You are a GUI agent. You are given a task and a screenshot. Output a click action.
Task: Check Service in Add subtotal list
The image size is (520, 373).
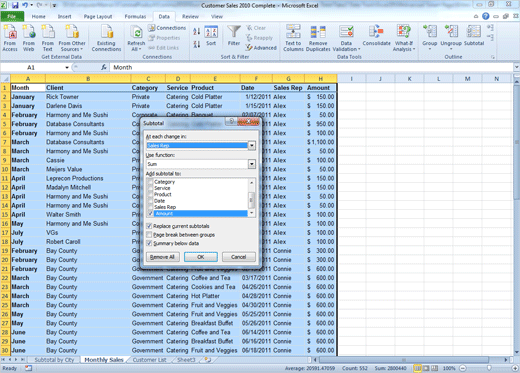[x=150, y=188]
